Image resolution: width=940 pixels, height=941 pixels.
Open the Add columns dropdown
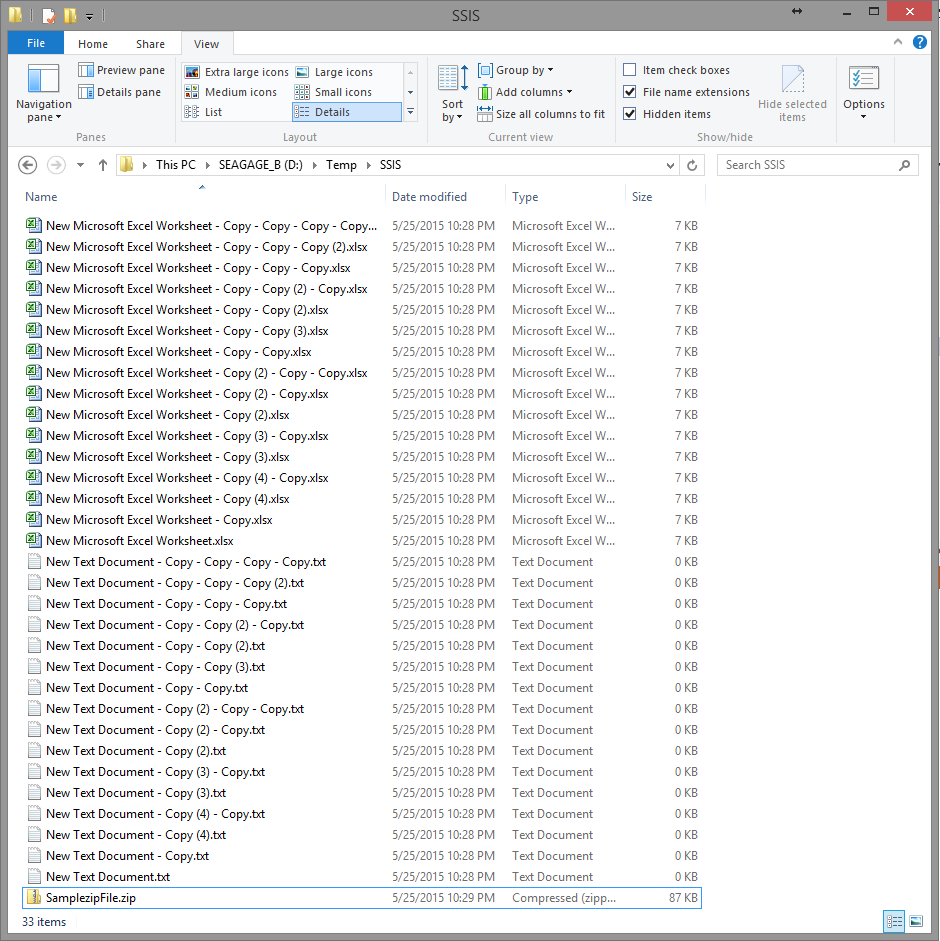click(530, 92)
